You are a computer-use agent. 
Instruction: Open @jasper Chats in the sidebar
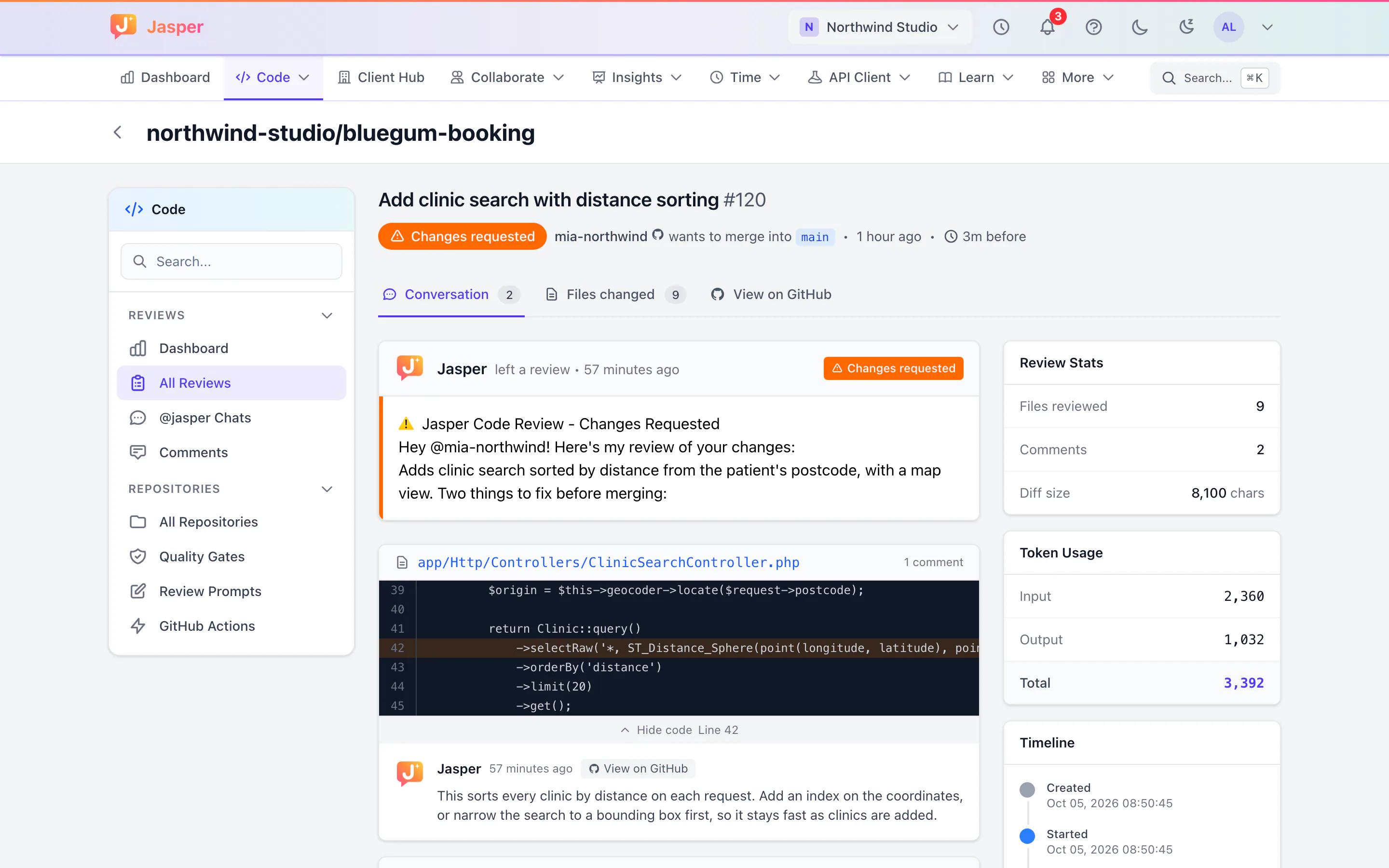coord(231,417)
